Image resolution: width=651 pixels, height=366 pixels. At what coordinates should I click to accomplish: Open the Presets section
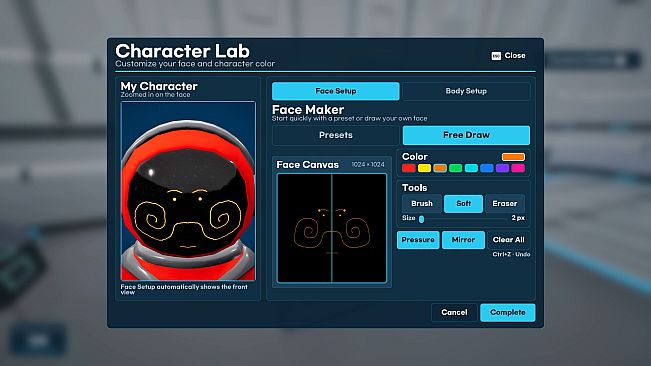[x=335, y=135]
